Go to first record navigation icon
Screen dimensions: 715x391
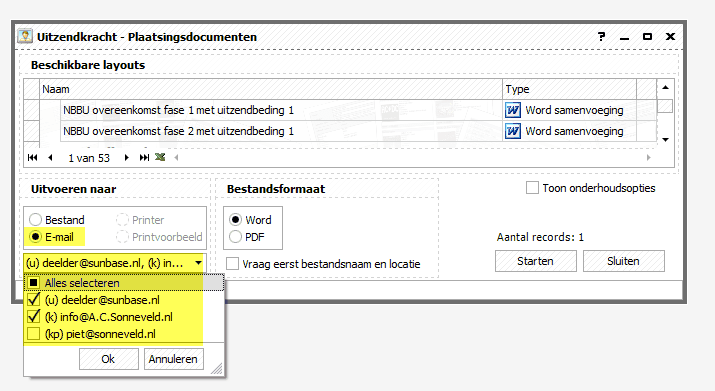[x=32, y=157]
